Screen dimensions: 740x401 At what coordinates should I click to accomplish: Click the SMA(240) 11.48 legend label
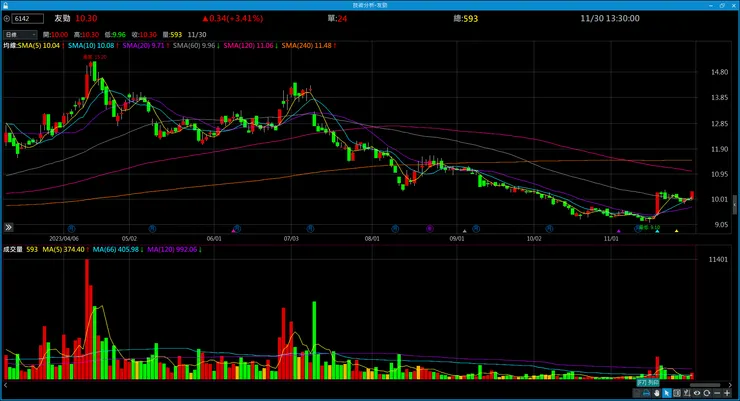click(x=307, y=46)
